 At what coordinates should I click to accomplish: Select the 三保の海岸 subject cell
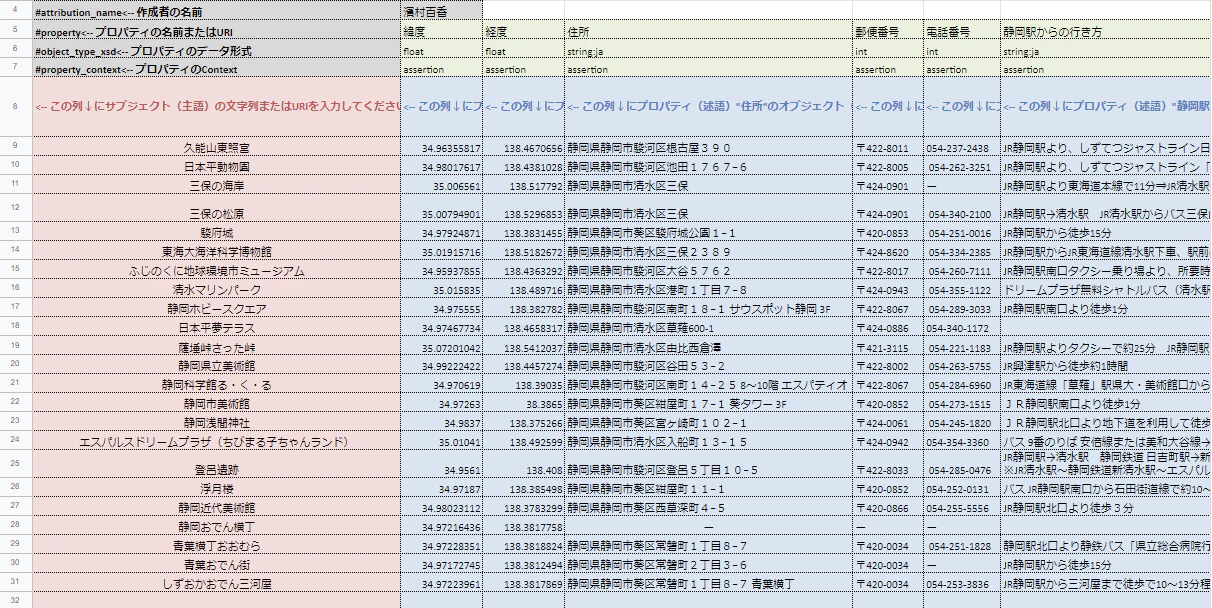(x=216, y=186)
